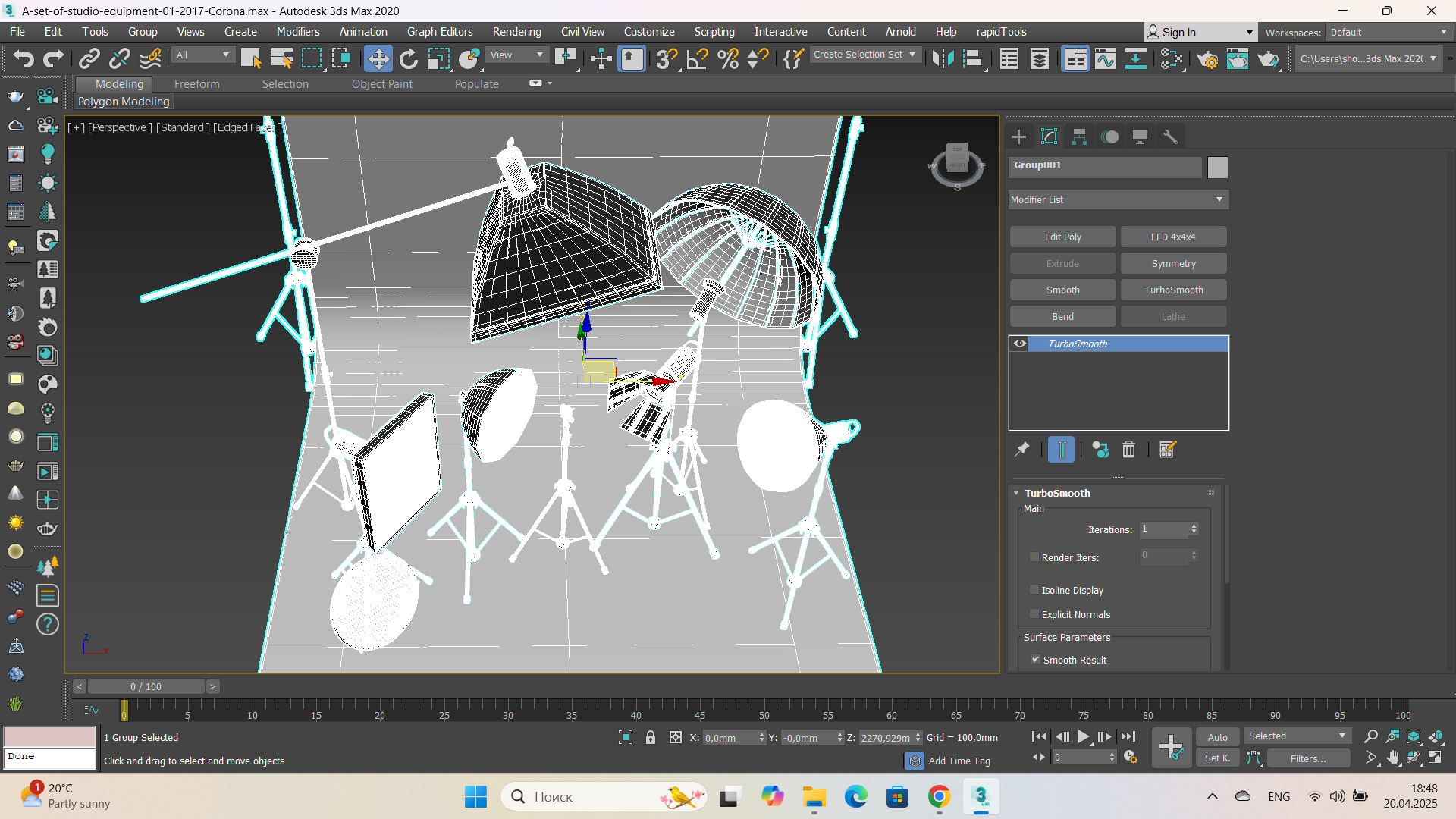Open the Workspaces Default dropdown
This screenshot has height=819, width=1456.
coord(1389,32)
